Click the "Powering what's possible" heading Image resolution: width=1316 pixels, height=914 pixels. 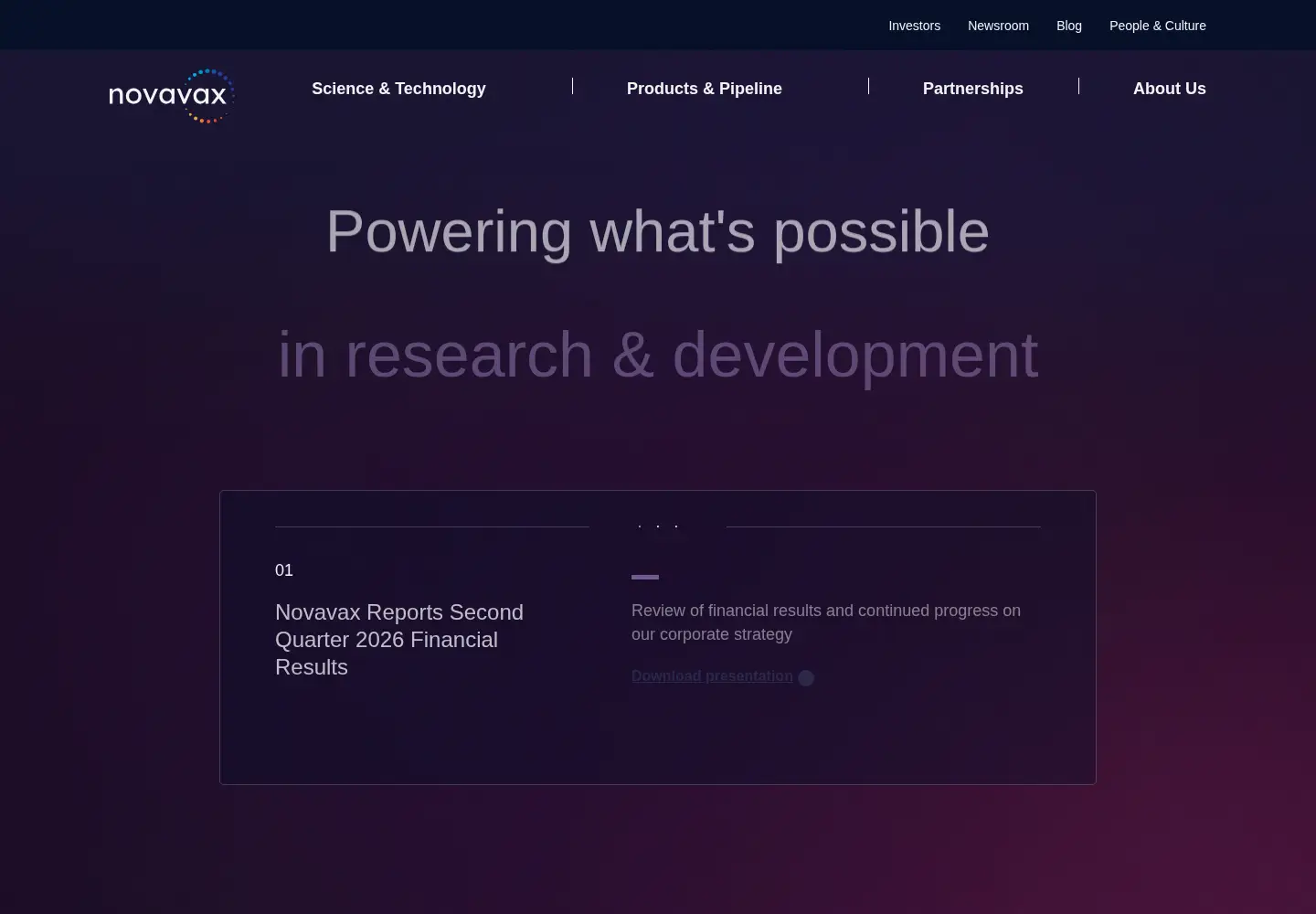pyautogui.click(x=658, y=231)
